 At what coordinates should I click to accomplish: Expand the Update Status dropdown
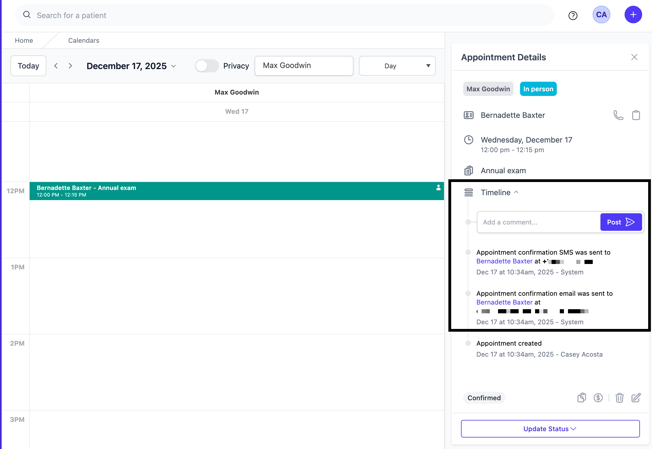tap(550, 429)
